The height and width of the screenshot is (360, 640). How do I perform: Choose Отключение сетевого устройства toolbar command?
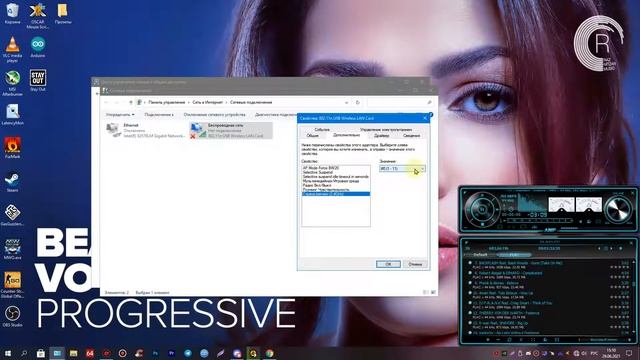214,115
